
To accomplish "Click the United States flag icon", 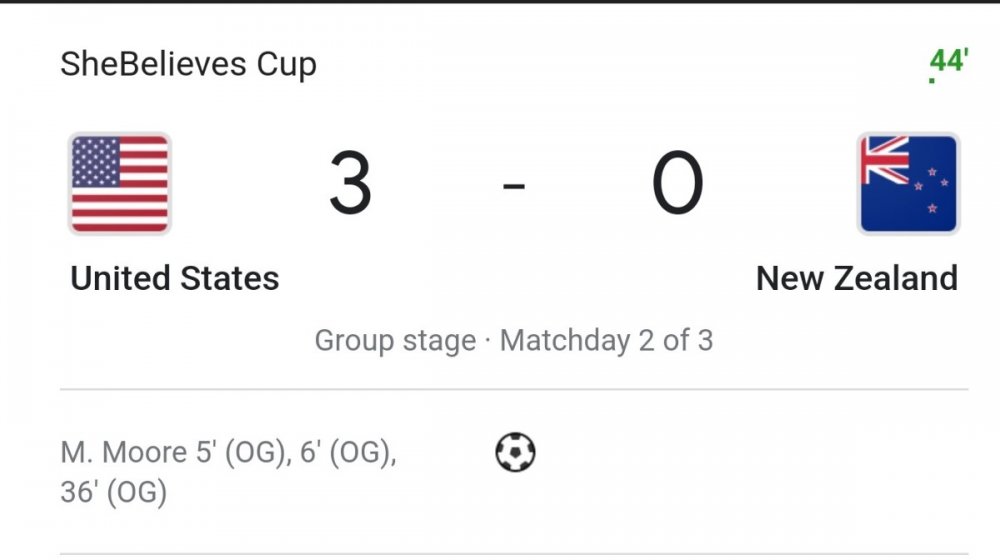I will [x=120, y=184].
